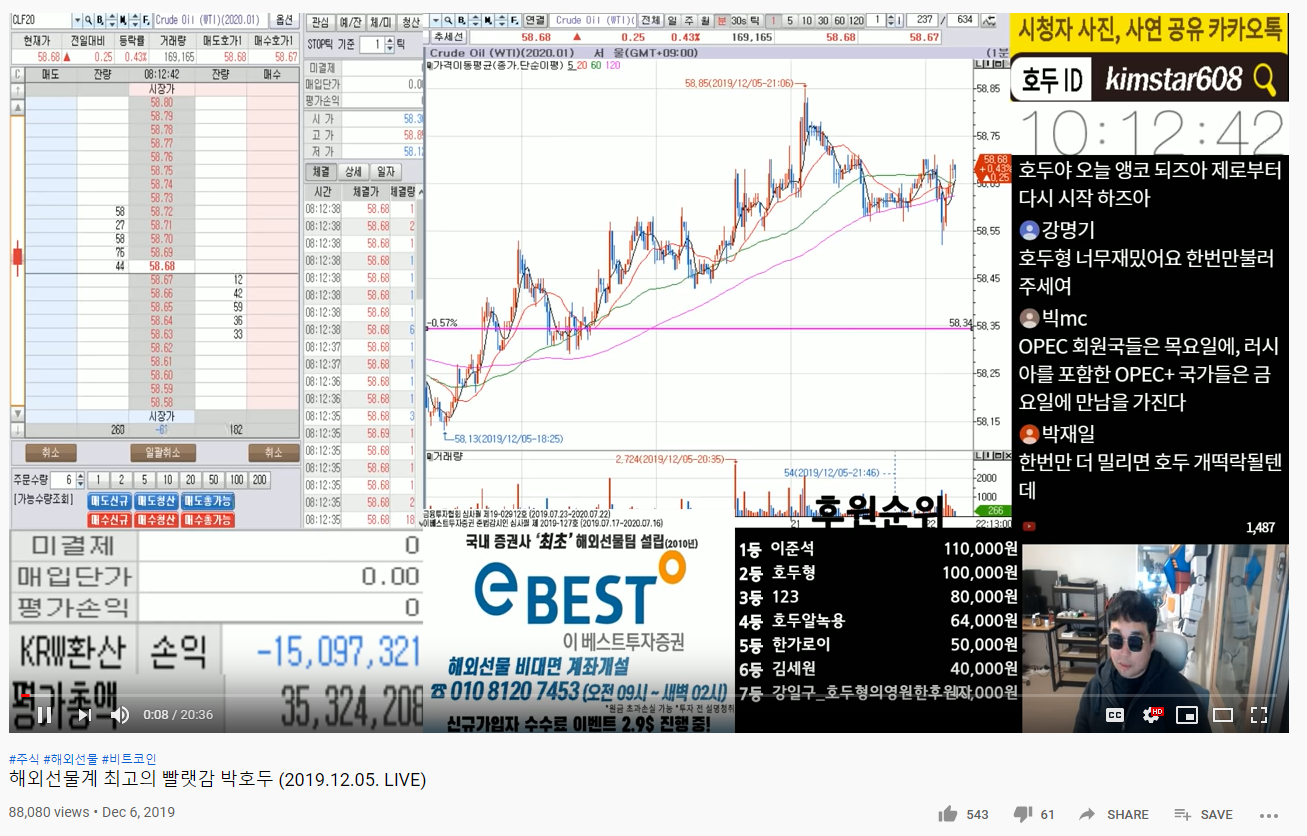The width and height of the screenshot is (1307, 836).
Task: Dislike this video with thumbs down
Action: coord(1022,814)
